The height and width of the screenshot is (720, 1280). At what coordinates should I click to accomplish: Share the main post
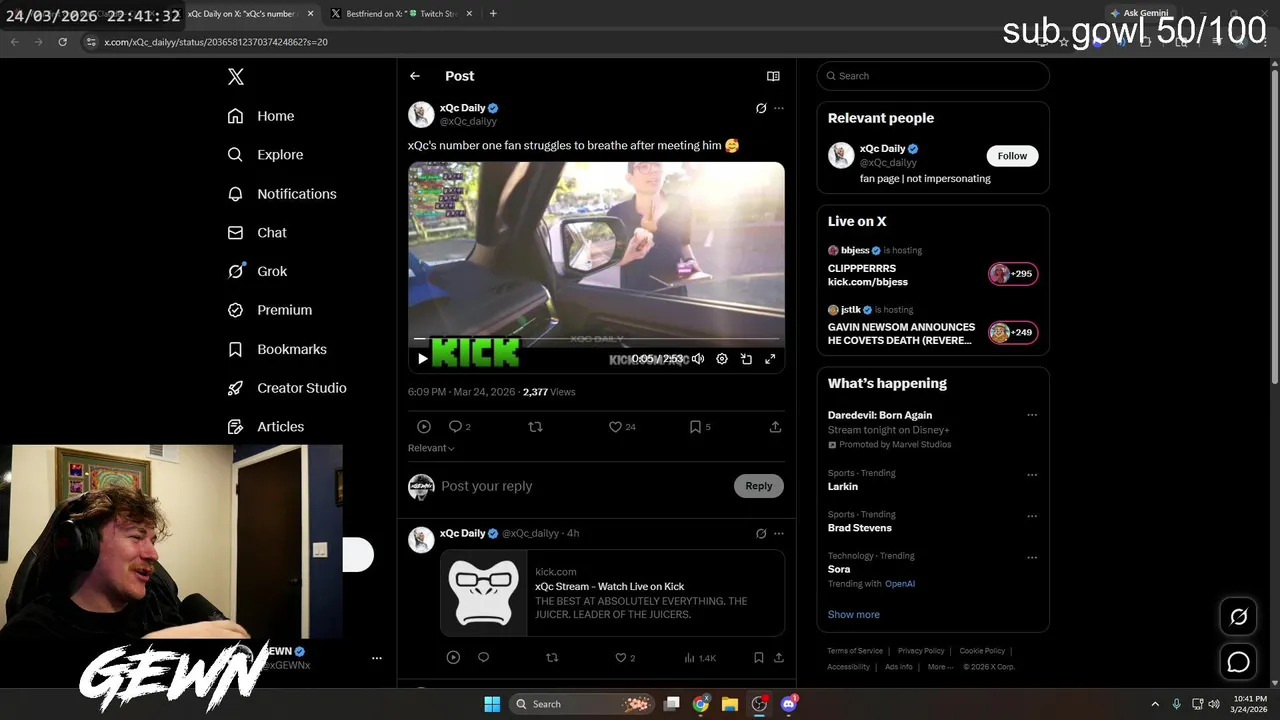tap(775, 427)
